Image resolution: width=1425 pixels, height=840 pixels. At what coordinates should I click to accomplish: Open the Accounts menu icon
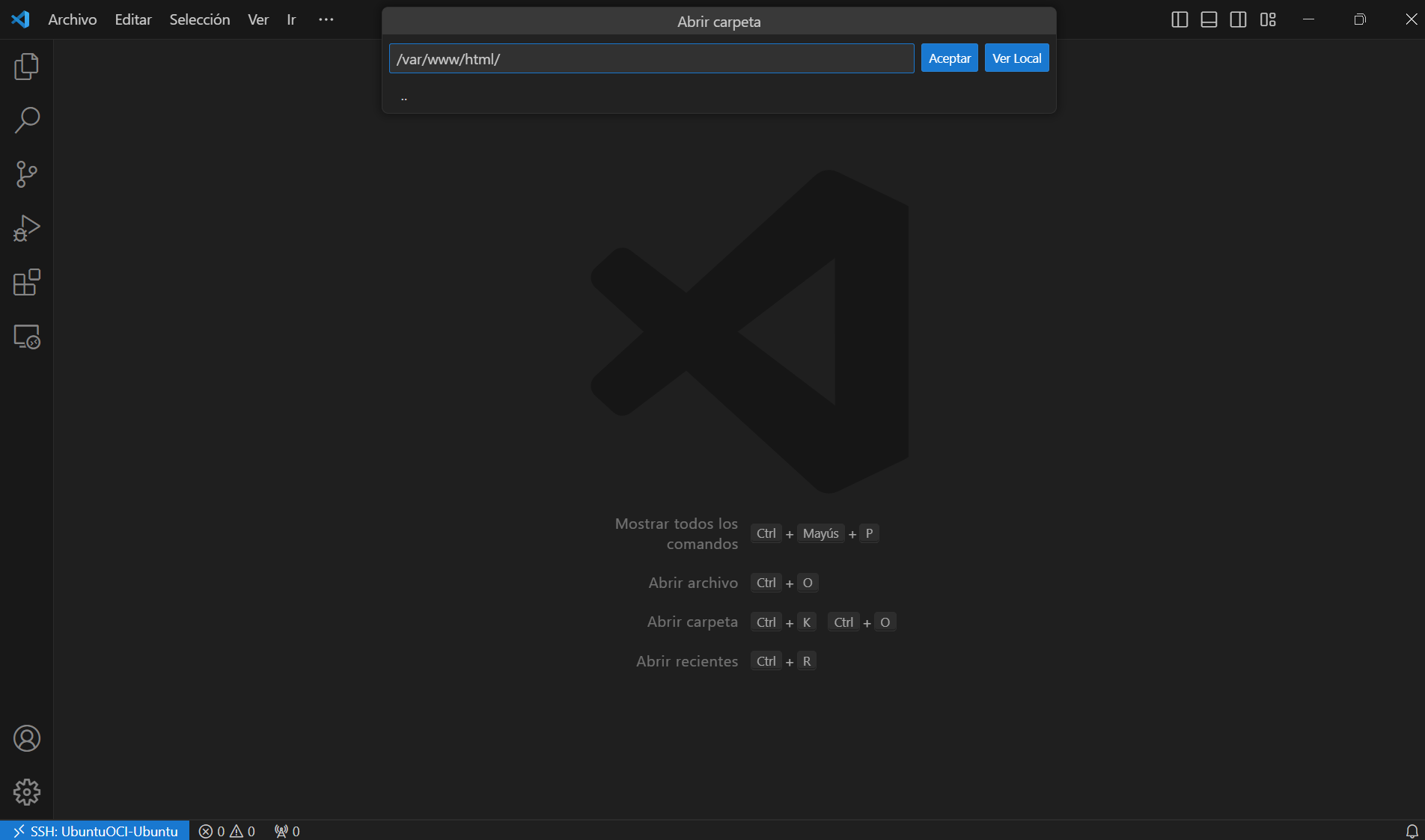(x=26, y=738)
